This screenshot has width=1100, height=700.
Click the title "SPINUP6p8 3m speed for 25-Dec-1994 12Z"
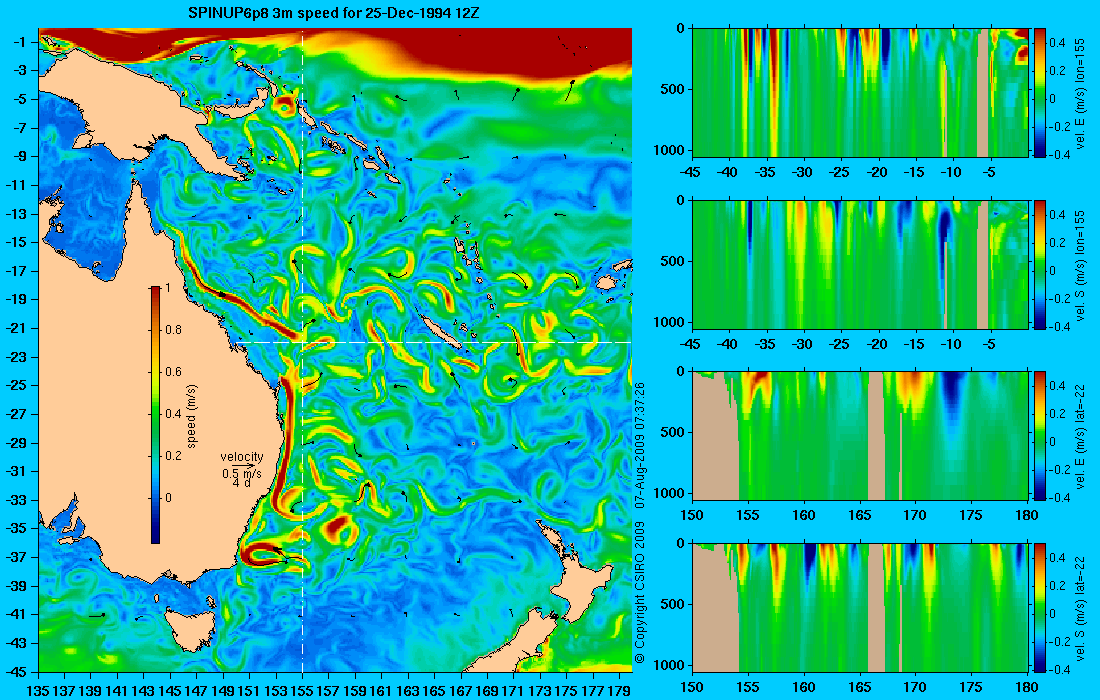click(334, 13)
